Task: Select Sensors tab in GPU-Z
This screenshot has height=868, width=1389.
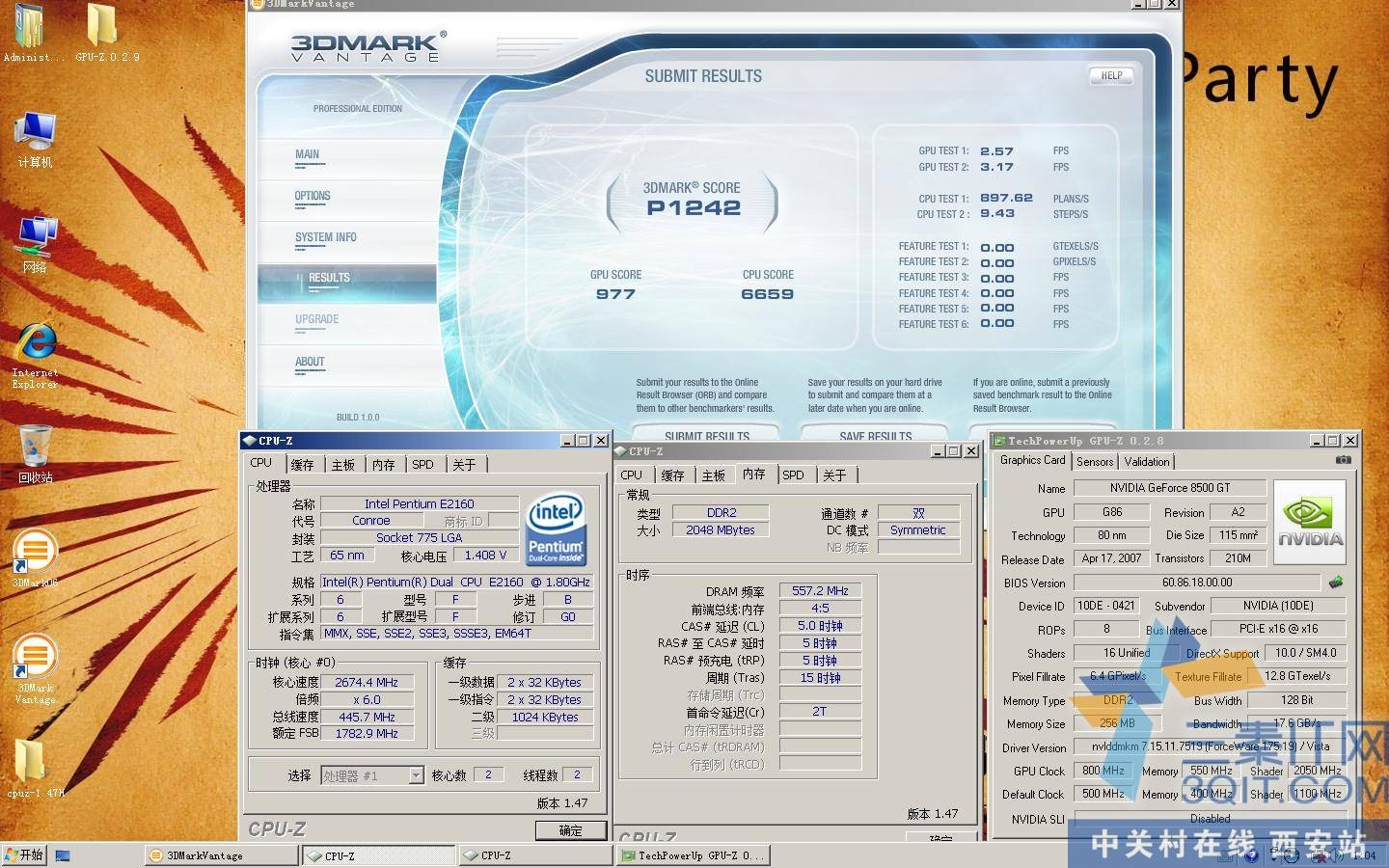Action: (x=1096, y=462)
